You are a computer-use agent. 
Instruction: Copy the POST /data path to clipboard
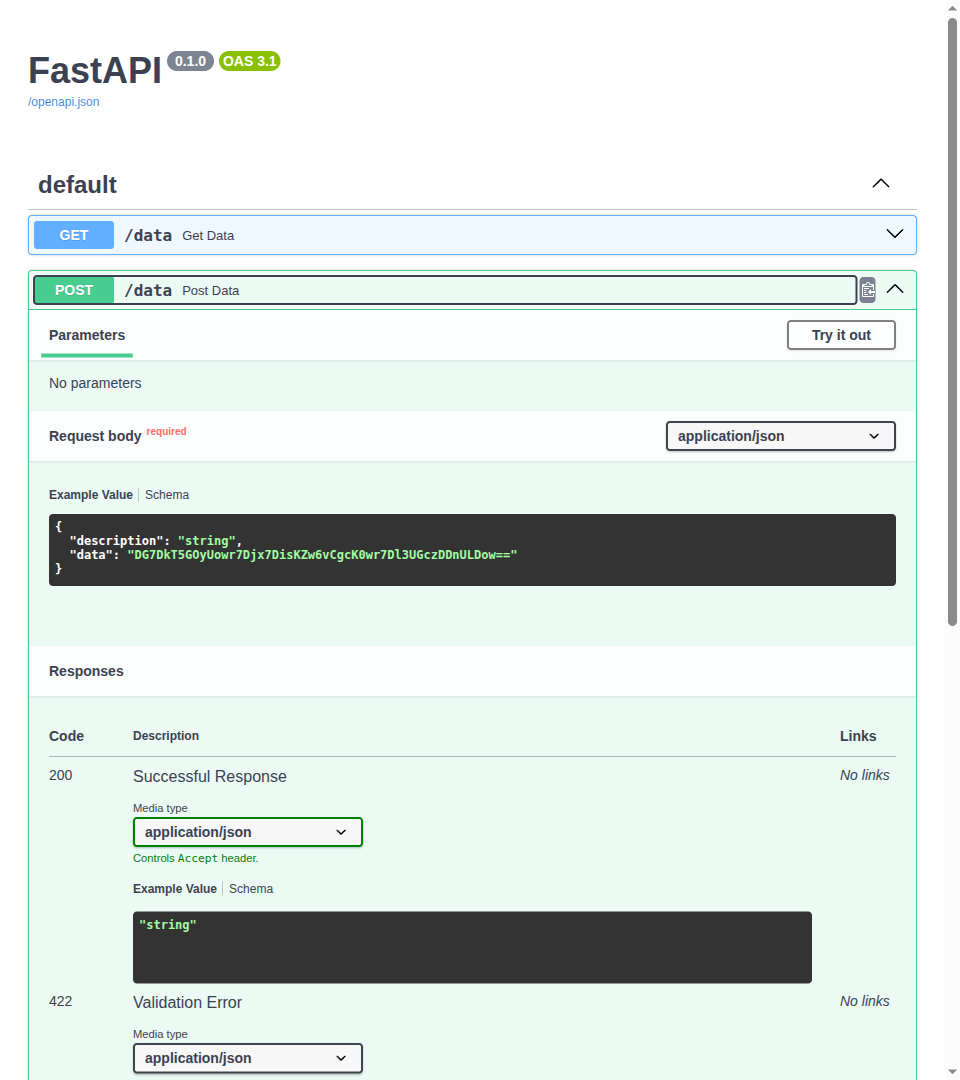coord(867,290)
